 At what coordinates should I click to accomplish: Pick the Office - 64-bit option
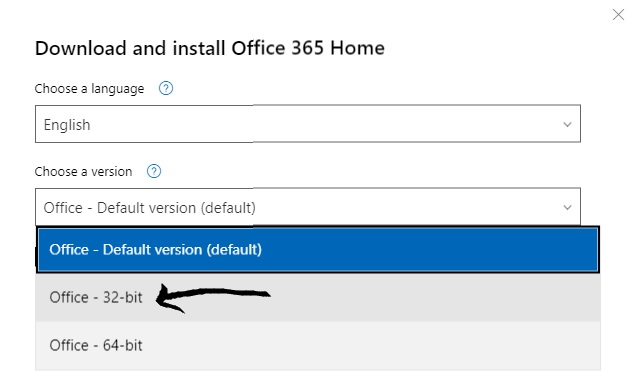(x=318, y=346)
